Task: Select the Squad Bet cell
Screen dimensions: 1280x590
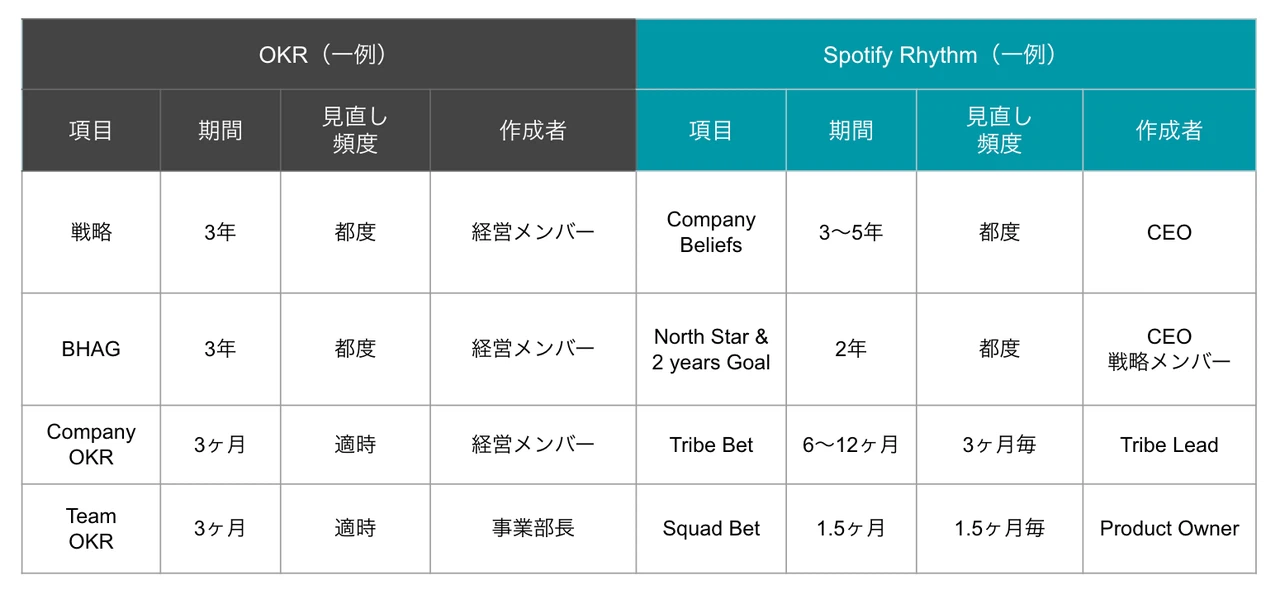Action: (711, 529)
